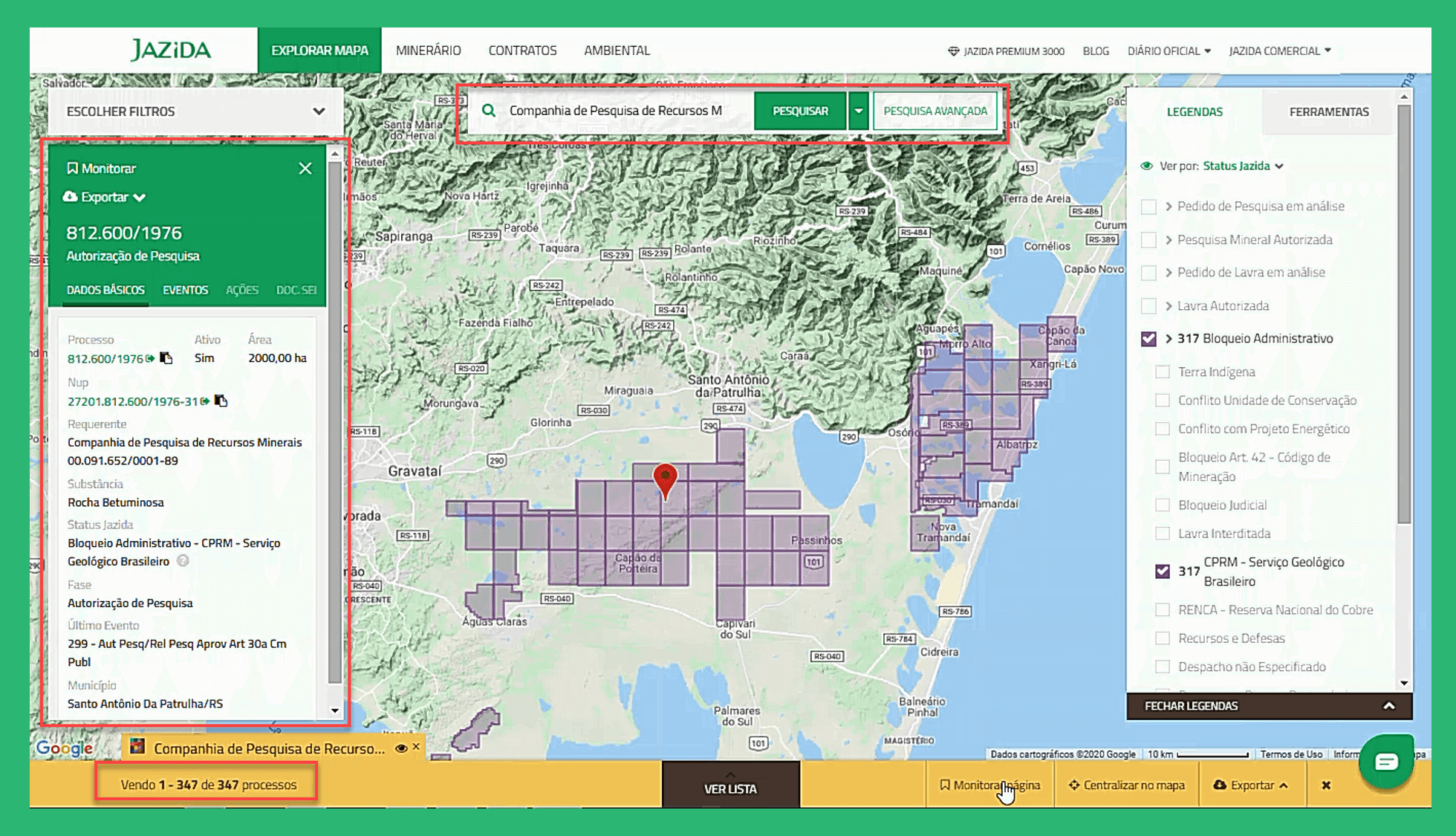Remove the Companhia de Pesquisa result chip
The width and height of the screenshot is (1456, 836).
point(416,747)
